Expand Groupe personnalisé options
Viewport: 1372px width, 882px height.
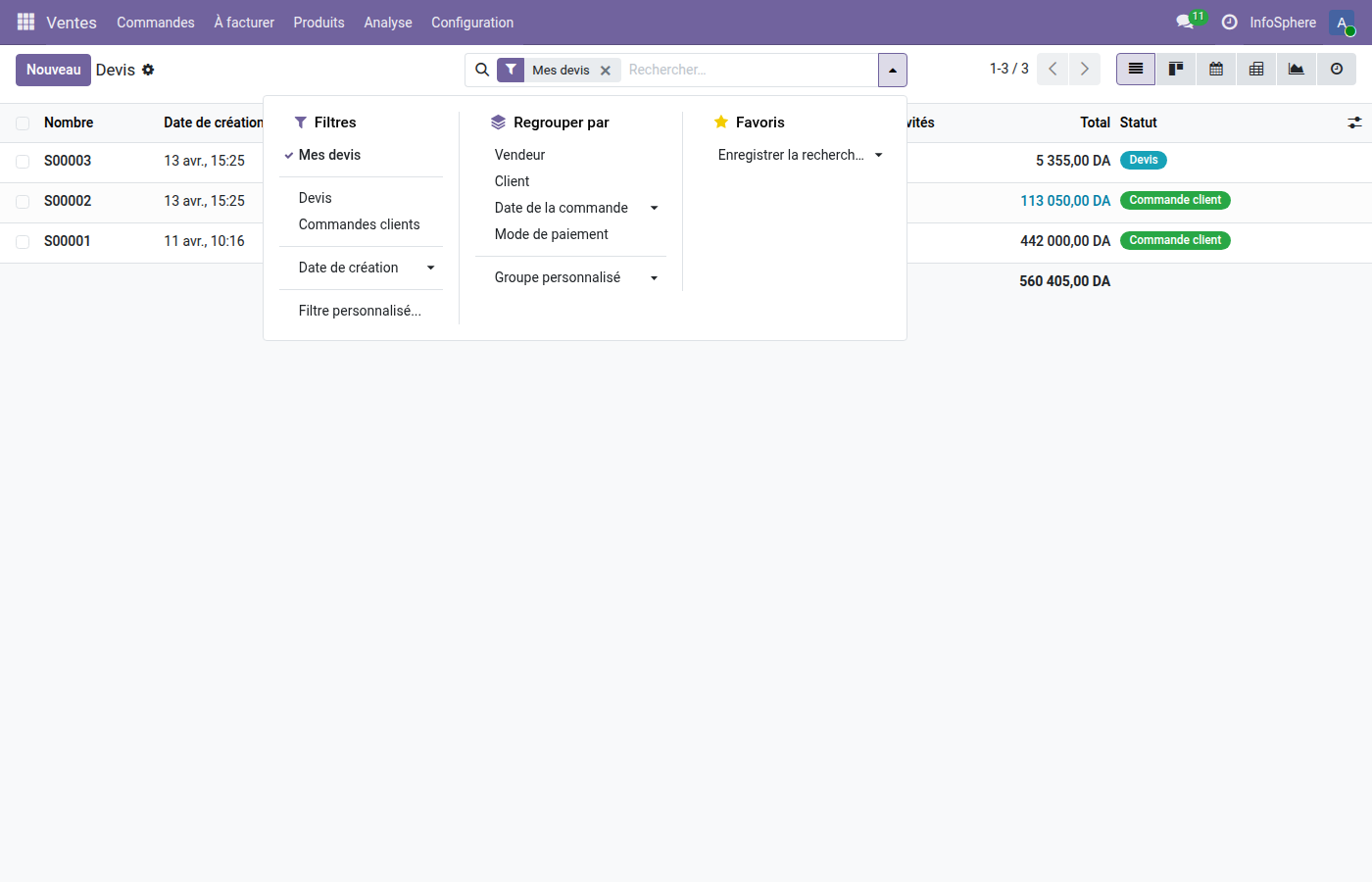(654, 277)
